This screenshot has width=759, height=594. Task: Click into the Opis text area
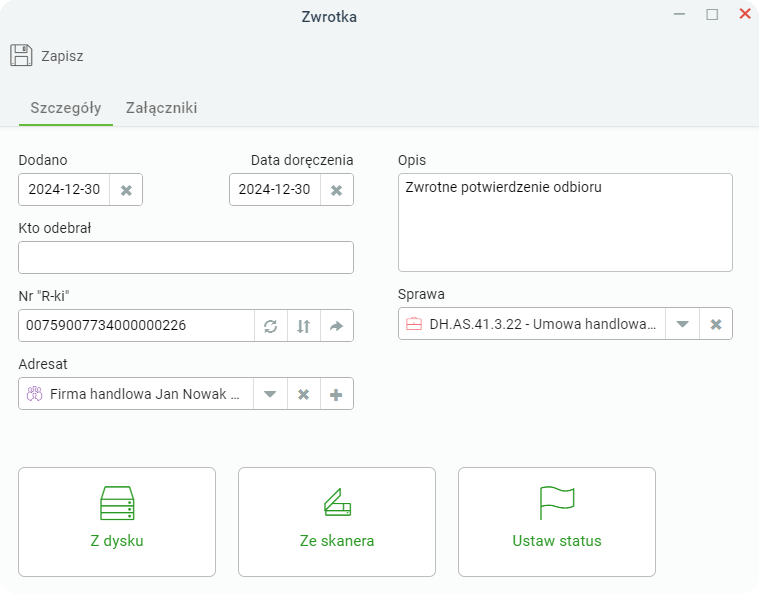[x=565, y=223]
